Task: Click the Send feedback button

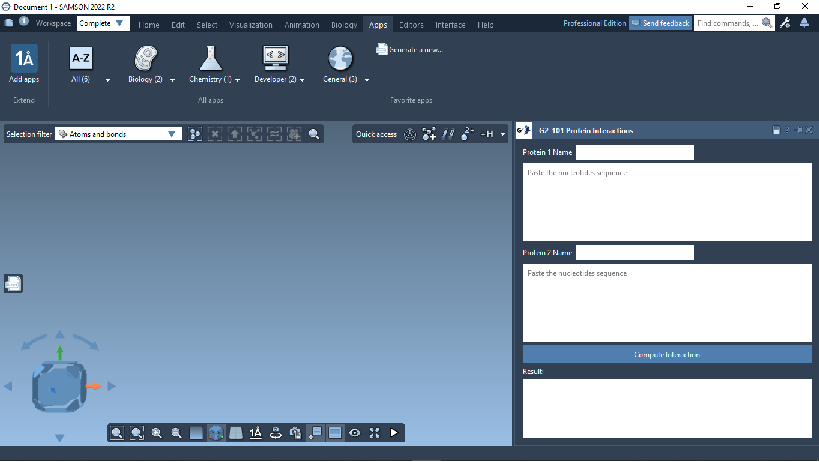Action: click(x=659, y=23)
